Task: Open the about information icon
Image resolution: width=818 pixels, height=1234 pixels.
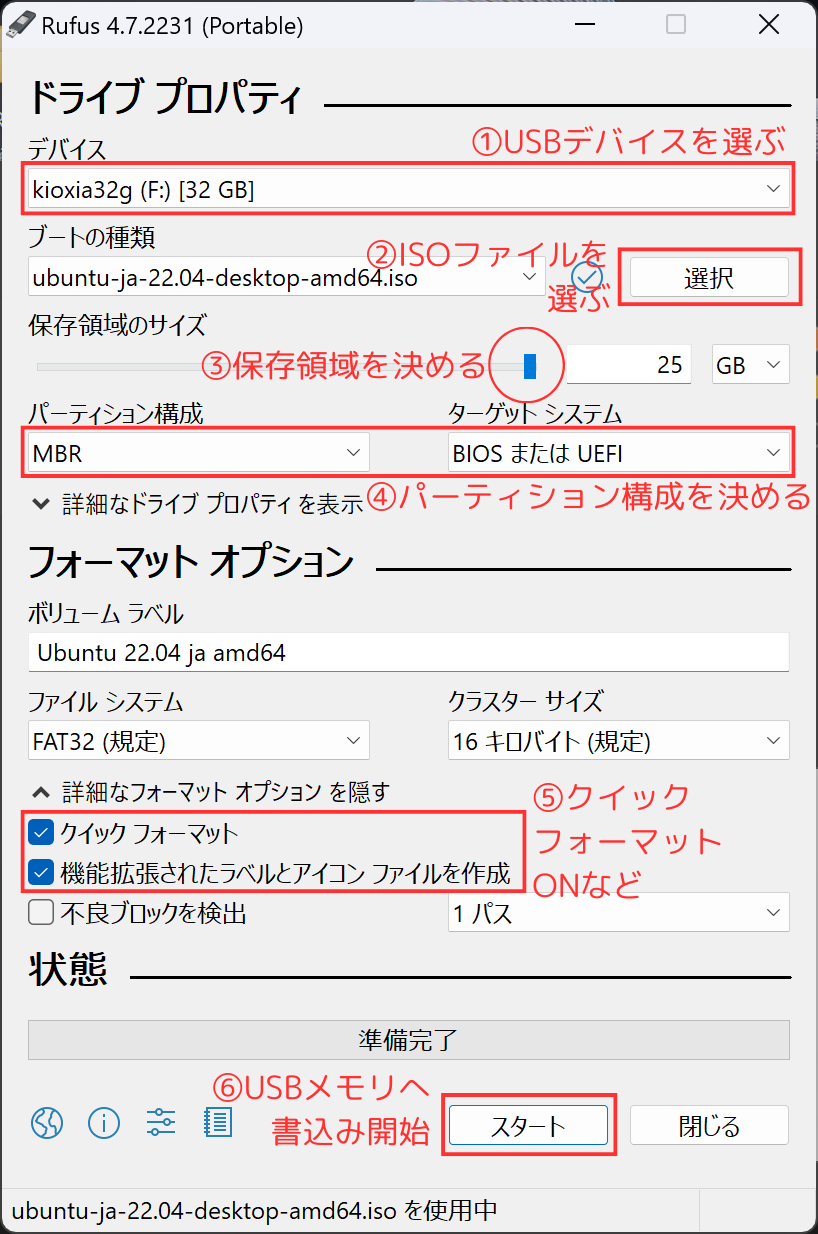Action: coord(104,1123)
